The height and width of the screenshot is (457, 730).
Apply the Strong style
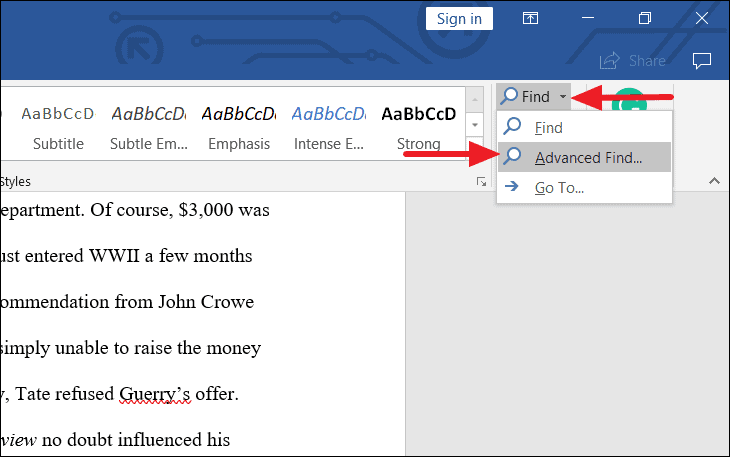419,128
